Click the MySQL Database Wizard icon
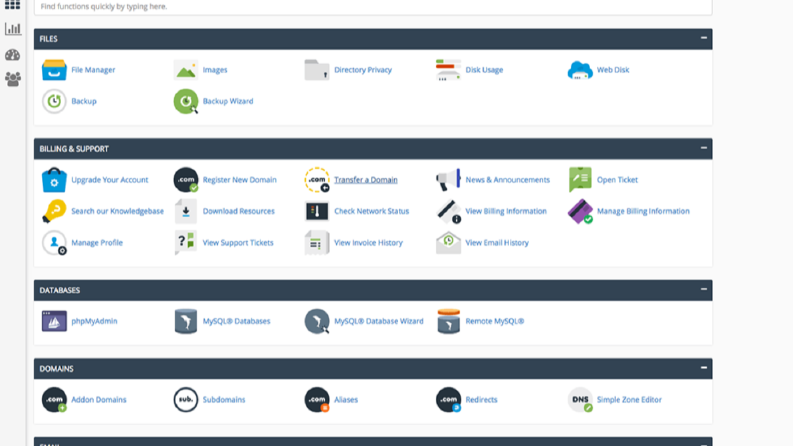 click(x=317, y=321)
